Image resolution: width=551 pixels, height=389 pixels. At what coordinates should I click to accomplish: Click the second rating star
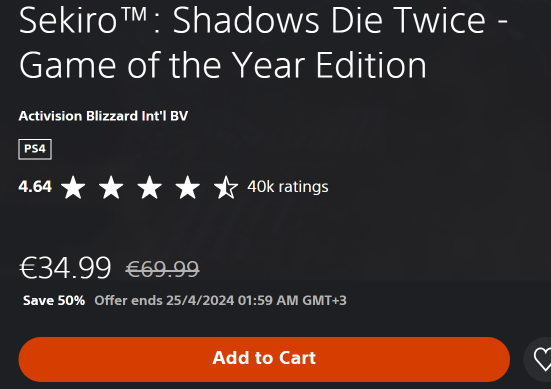tap(111, 187)
